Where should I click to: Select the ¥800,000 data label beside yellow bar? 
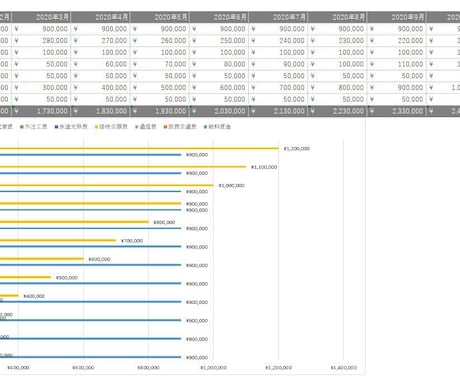(164, 222)
